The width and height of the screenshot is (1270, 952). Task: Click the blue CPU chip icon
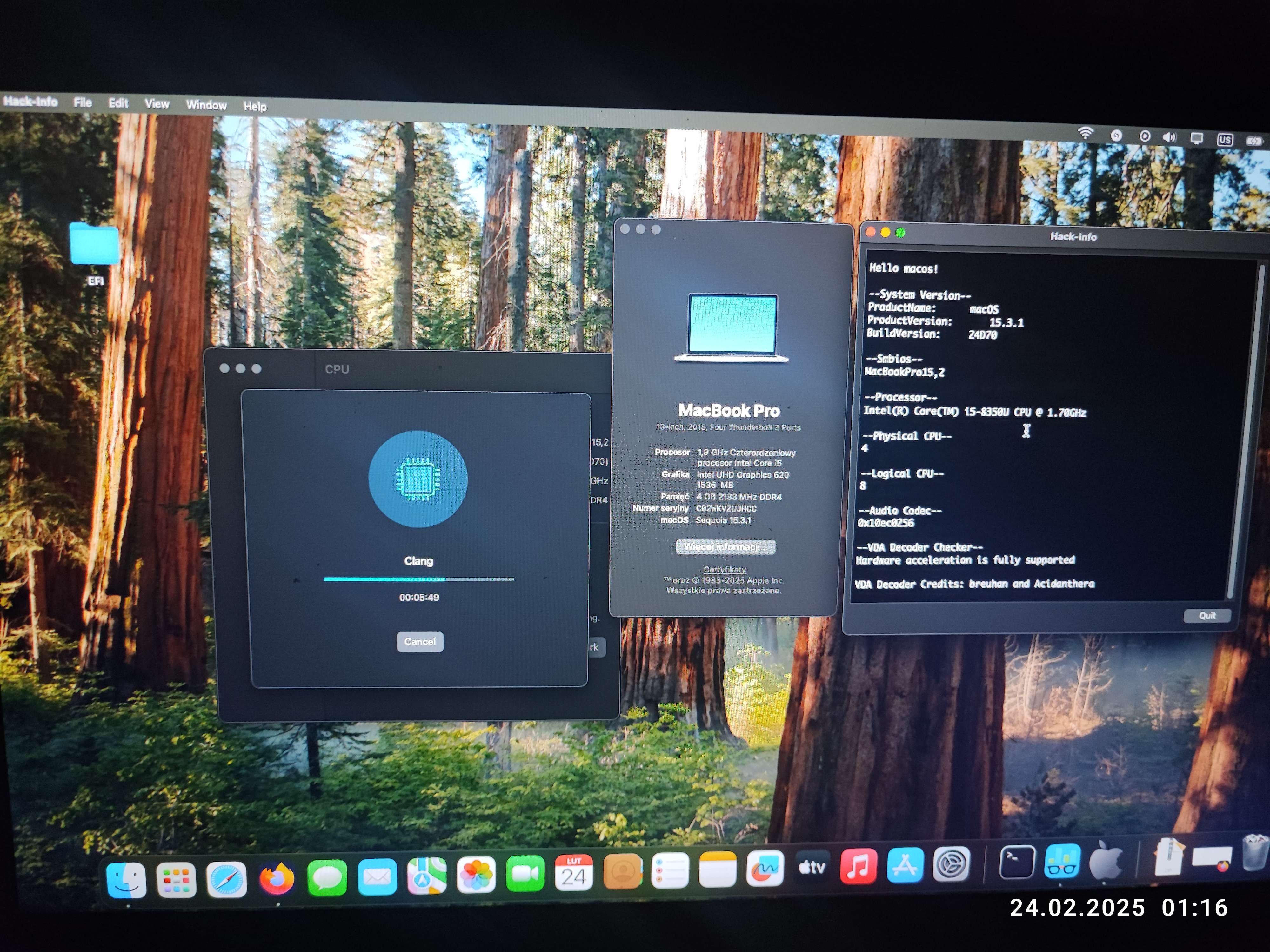418,479
